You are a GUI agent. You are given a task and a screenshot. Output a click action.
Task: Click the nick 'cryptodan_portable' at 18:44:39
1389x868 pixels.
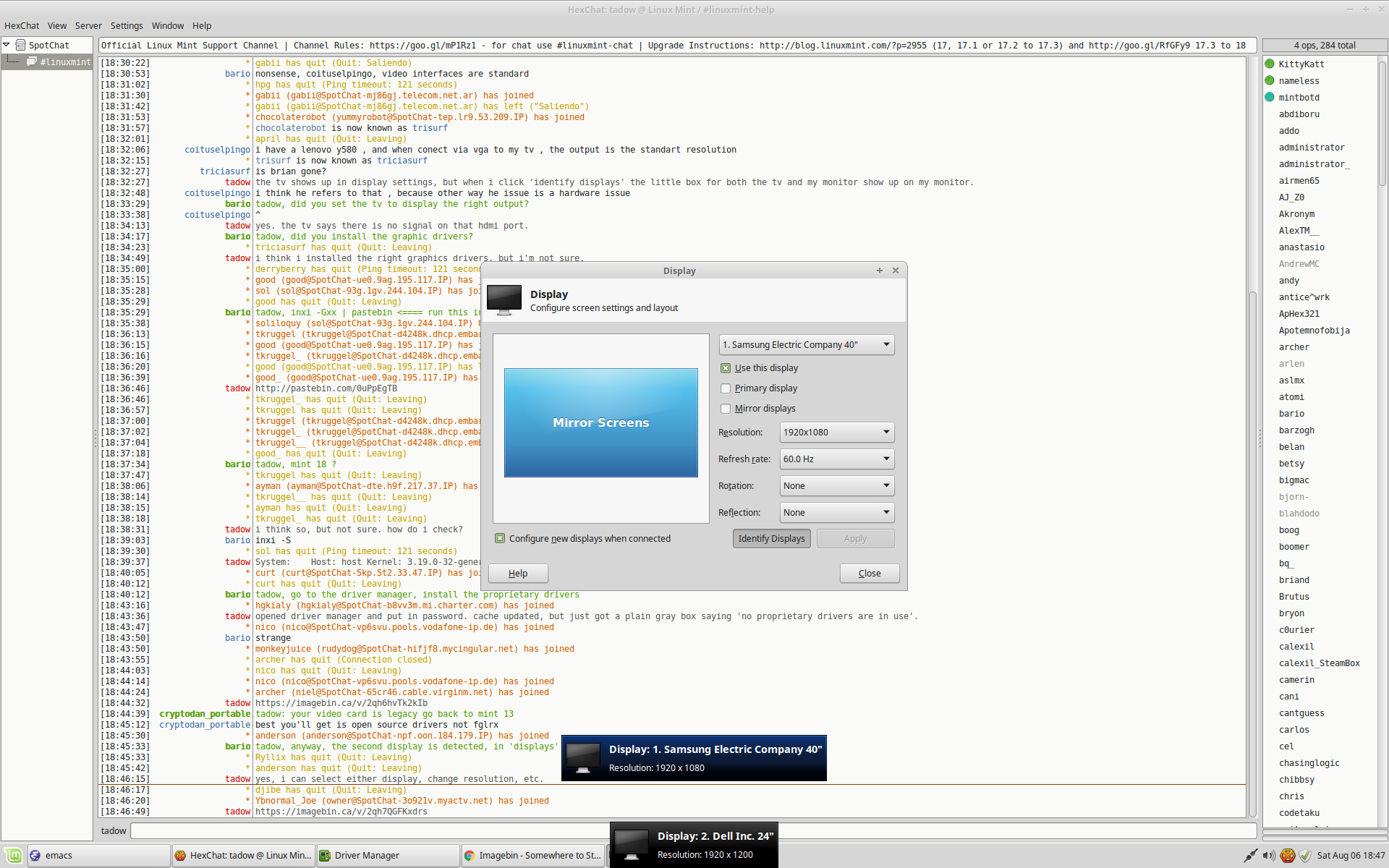(205, 714)
